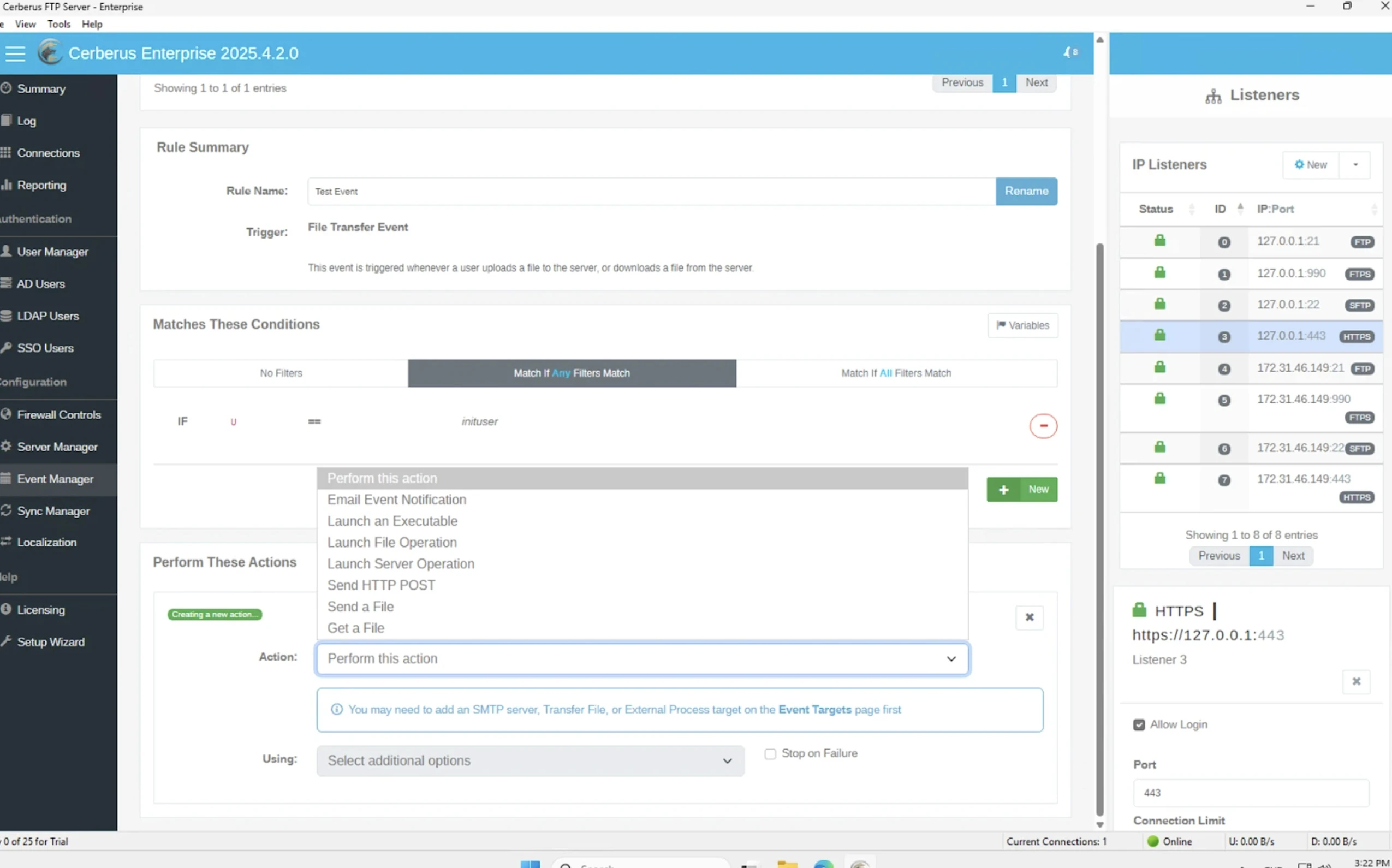Close the HTTPS listener detail with X
The width and height of the screenshot is (1392, 868).
1356,681
